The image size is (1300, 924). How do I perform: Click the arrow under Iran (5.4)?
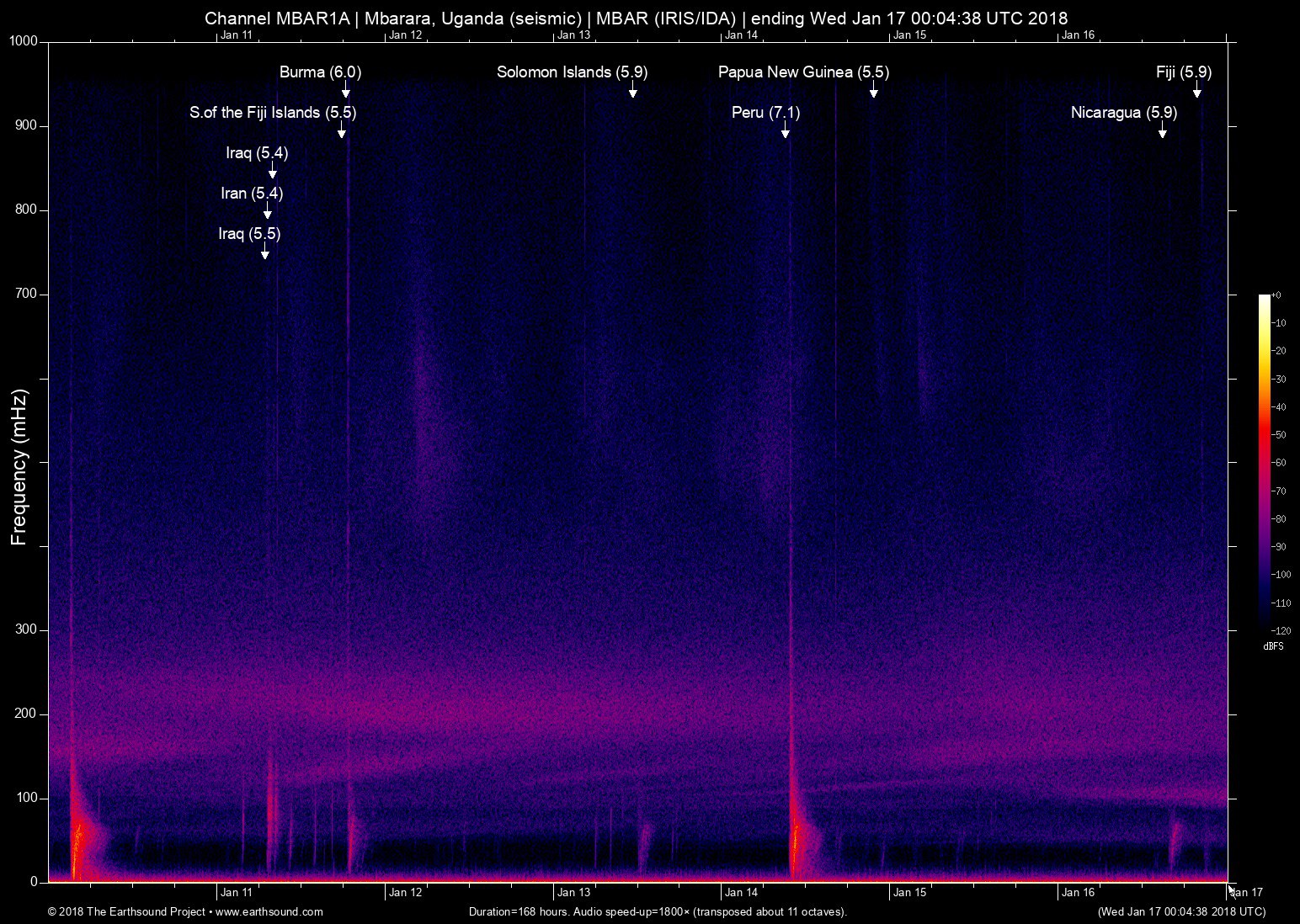pyautogui.click(x=267, y=212)
